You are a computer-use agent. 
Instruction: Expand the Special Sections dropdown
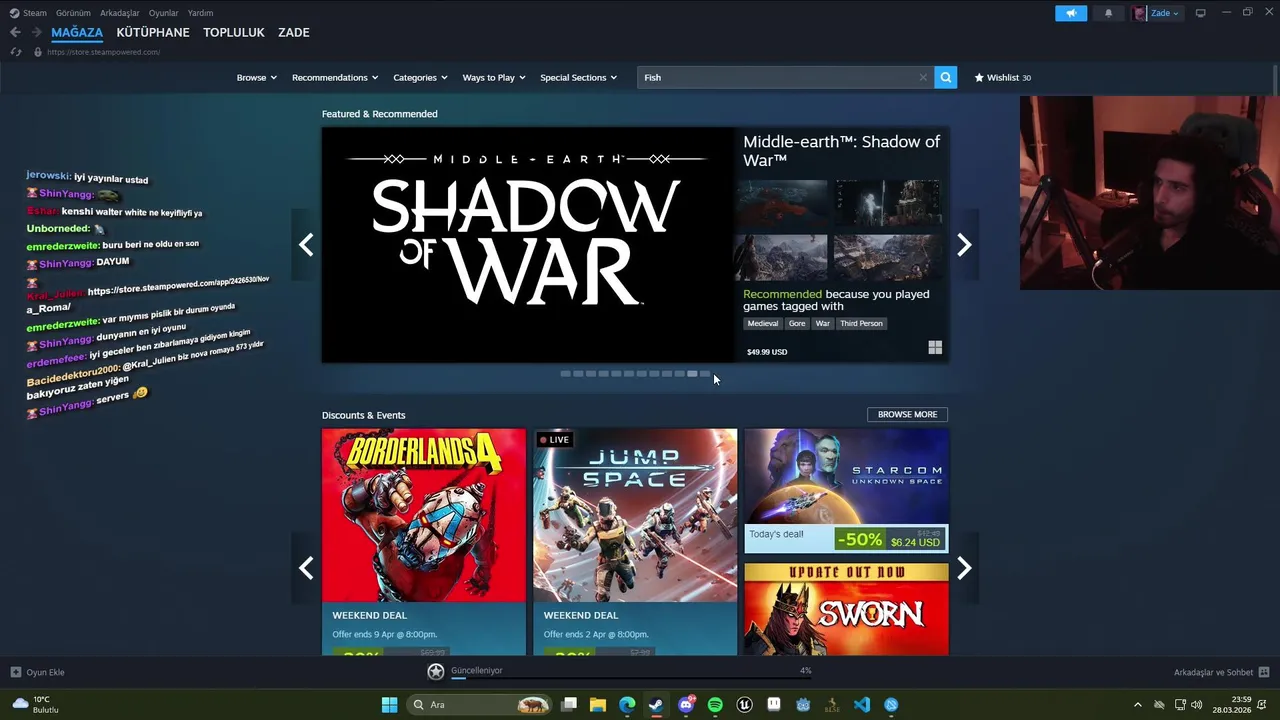tap(578, 77)
